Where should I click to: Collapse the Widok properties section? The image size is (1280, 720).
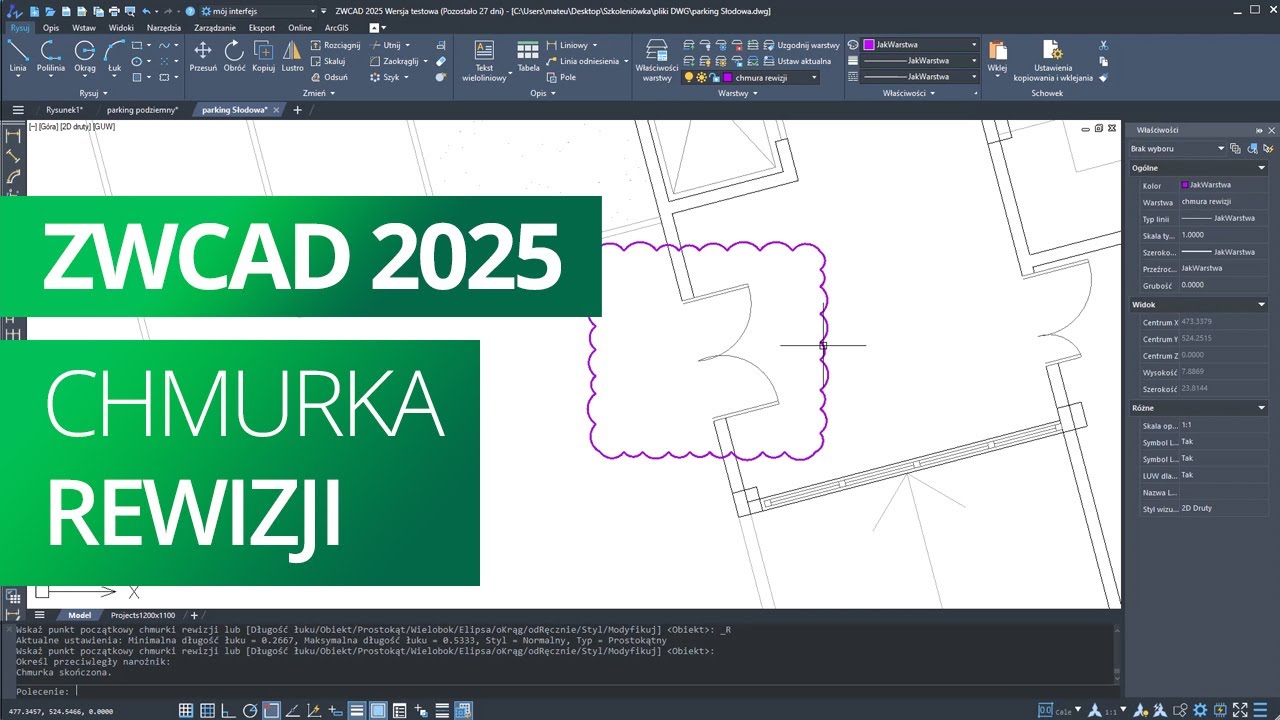pos(1262,304)
